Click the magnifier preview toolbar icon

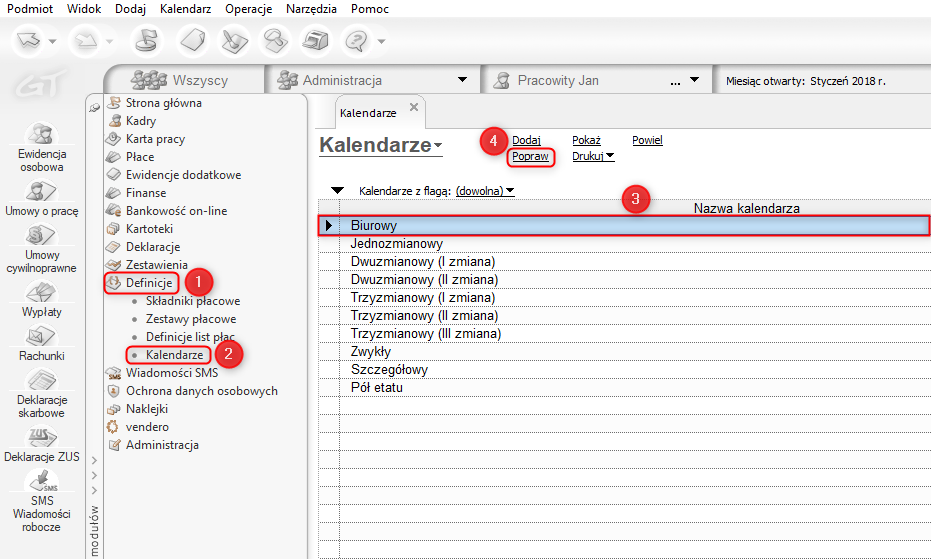point(276,41)
